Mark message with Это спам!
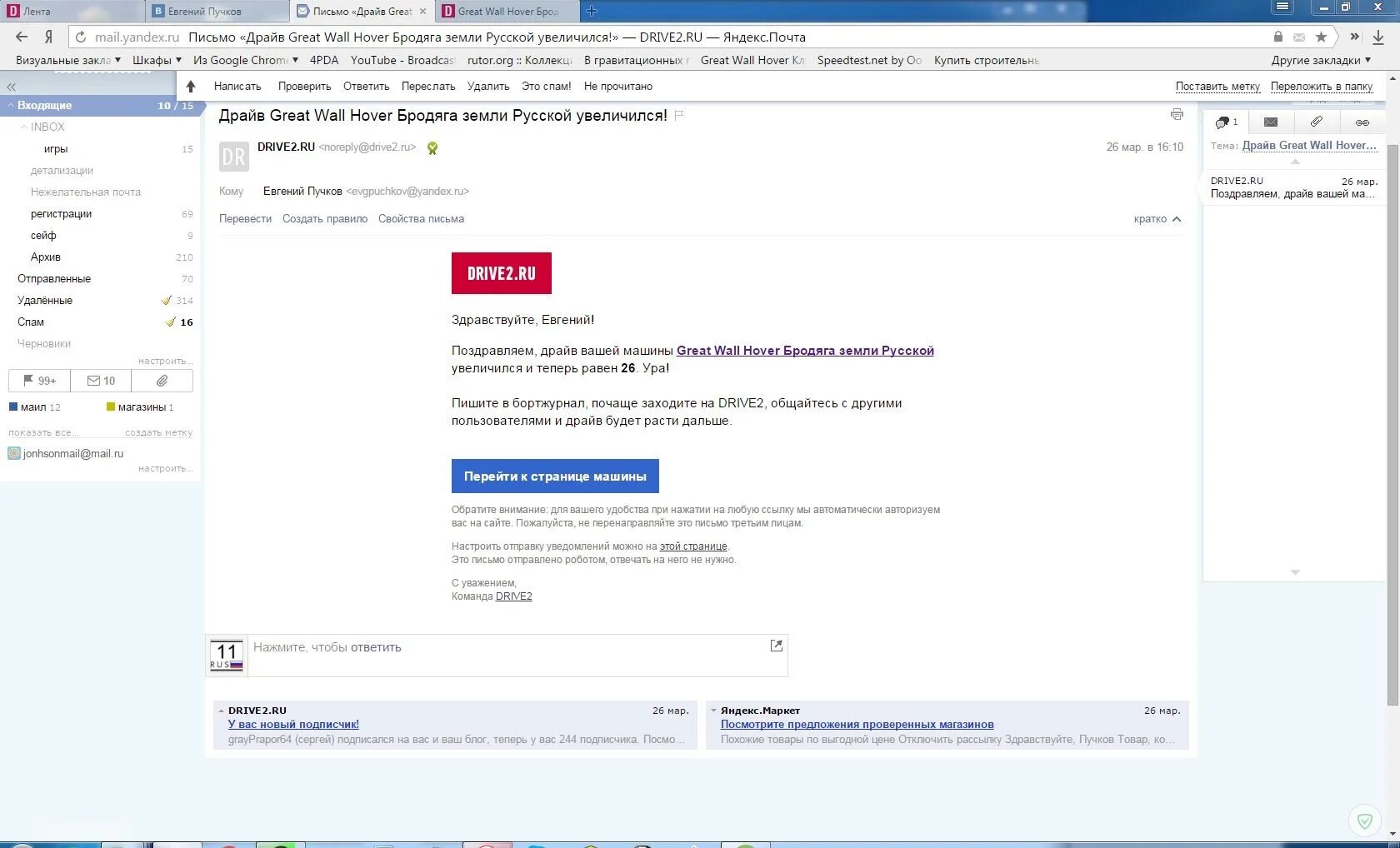Screen dimensions: 1400x848 tap(547, 86)
